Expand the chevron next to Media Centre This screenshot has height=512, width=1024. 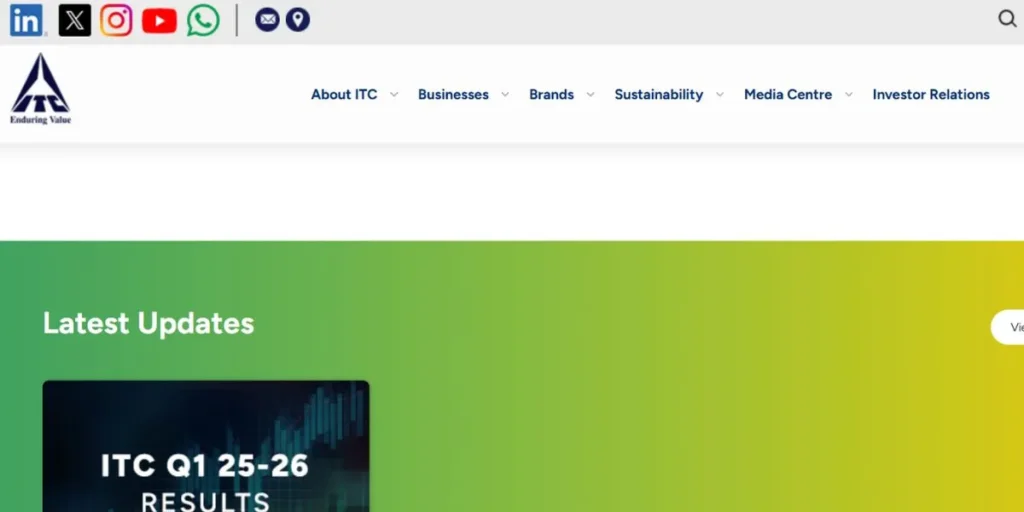coord(848,95)
